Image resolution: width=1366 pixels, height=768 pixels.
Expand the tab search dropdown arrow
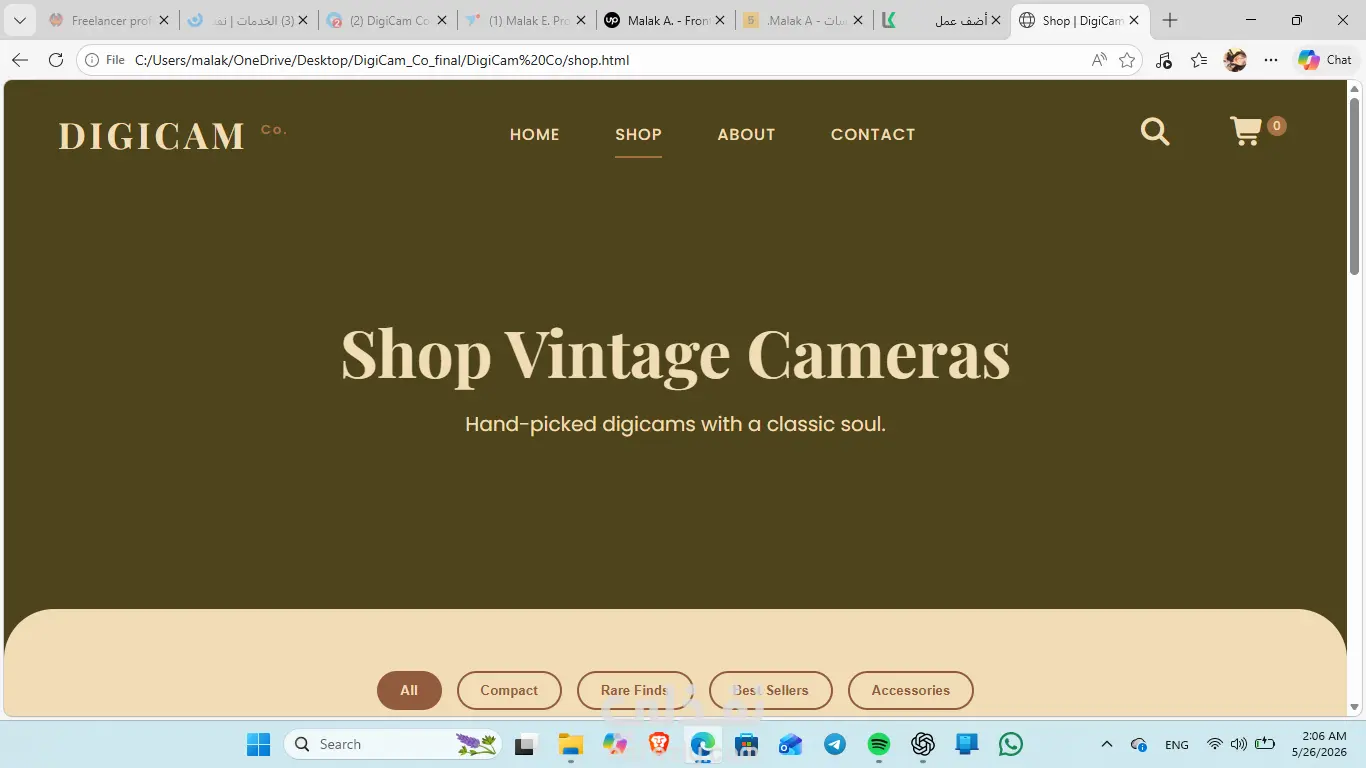tap(19, 20)
